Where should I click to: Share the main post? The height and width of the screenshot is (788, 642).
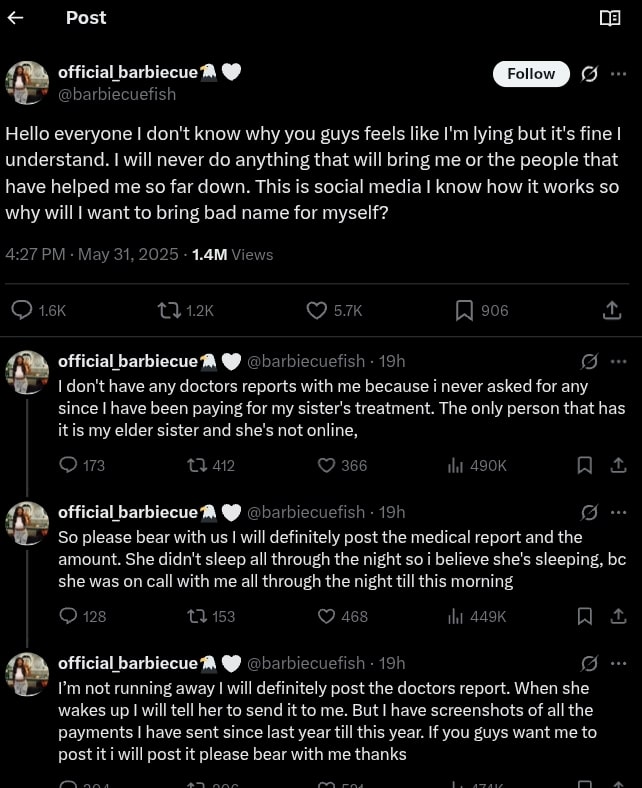(612, 311)
